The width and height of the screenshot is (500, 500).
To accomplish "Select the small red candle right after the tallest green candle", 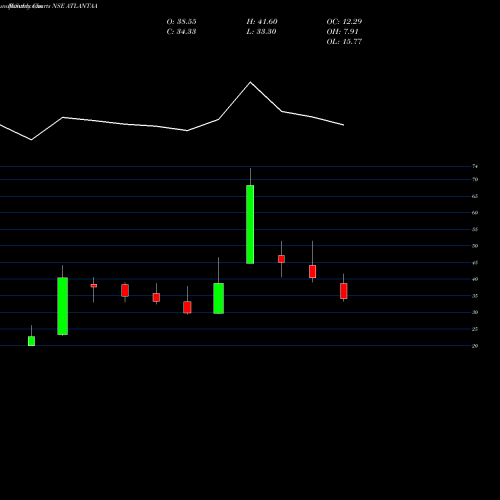I will click(x=281, y=259).
